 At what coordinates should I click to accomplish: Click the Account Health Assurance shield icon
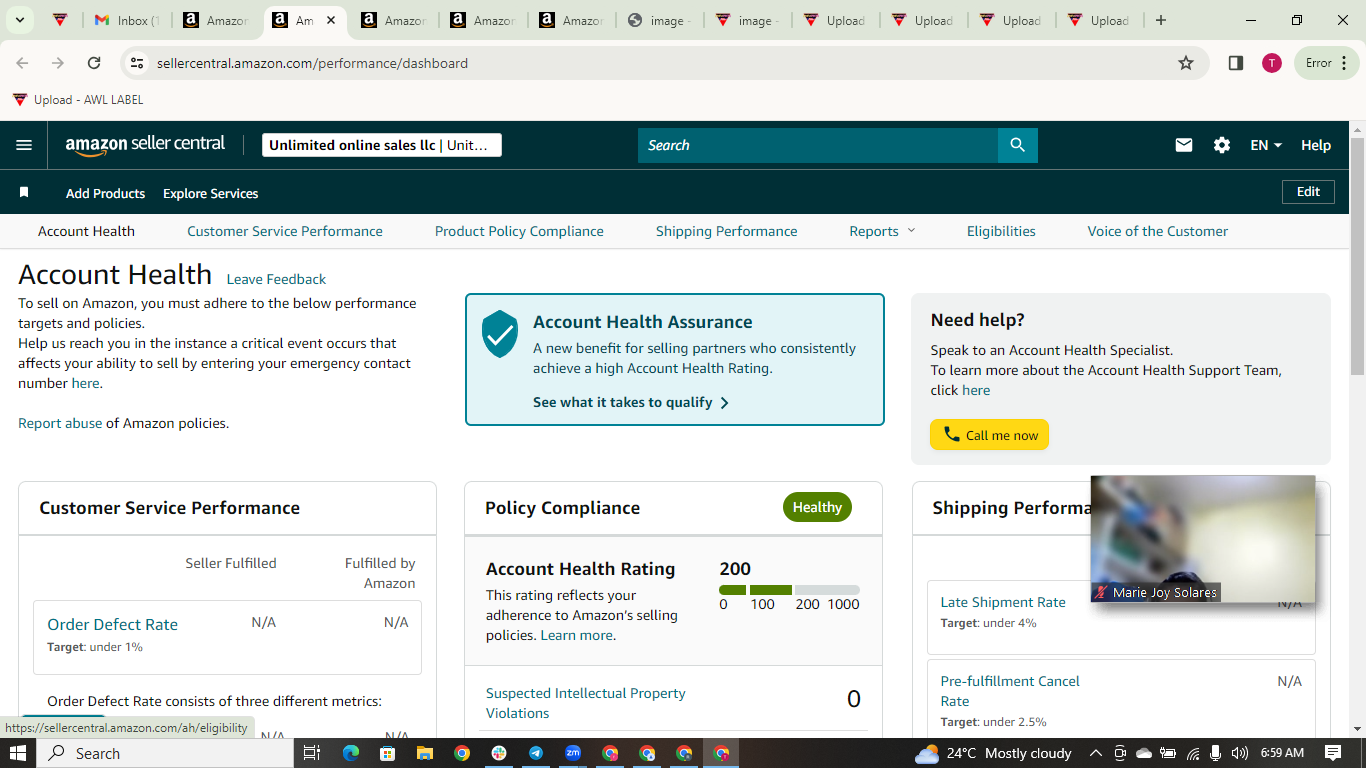(500, 334)
